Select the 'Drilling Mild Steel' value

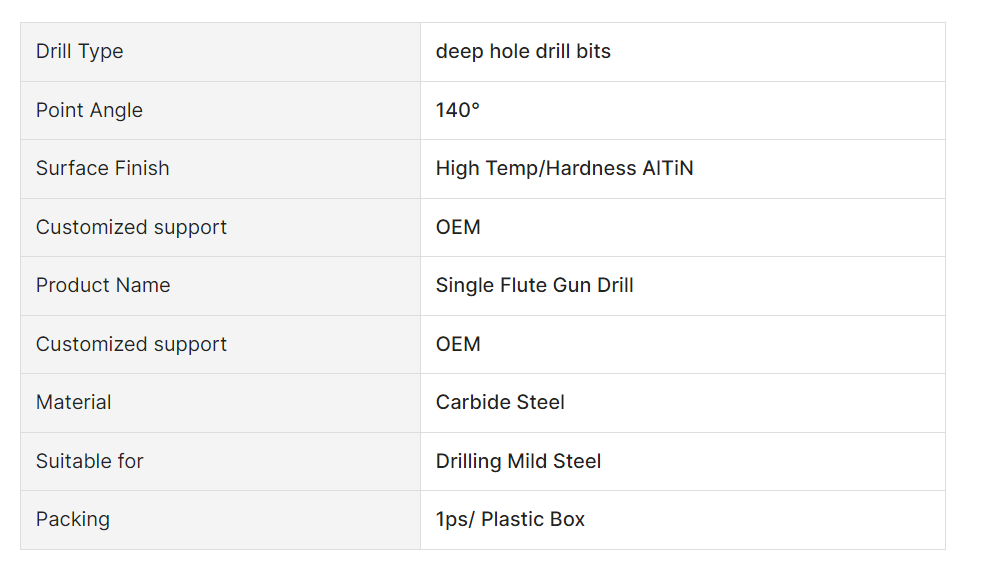tap(518, 461)
